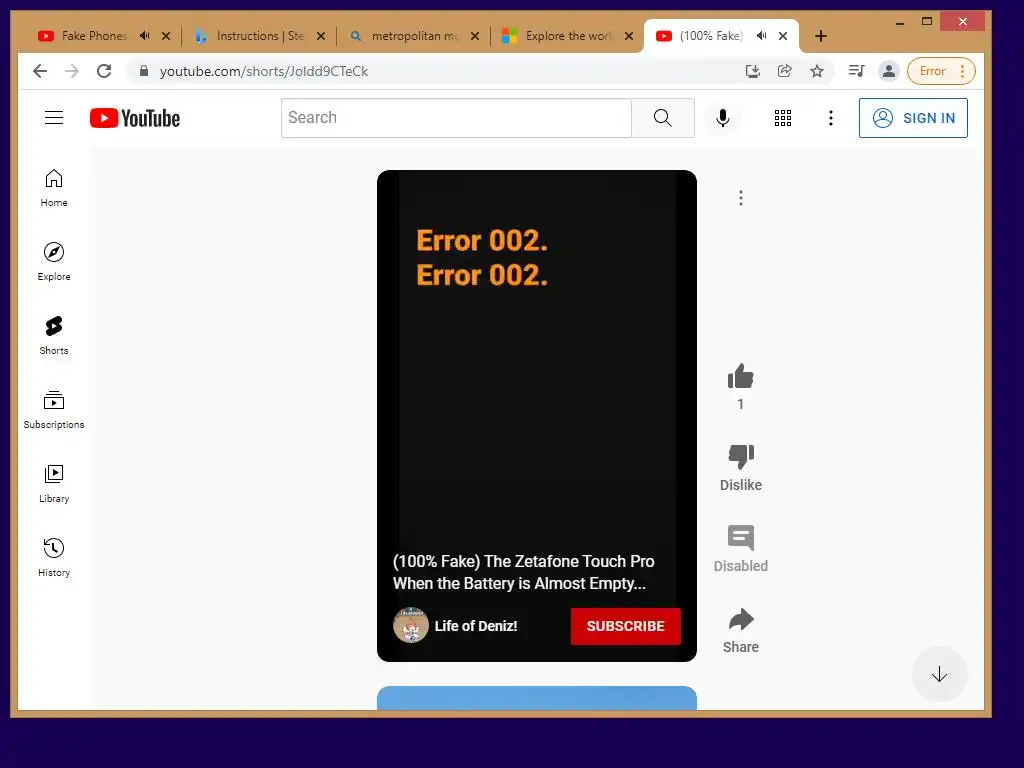This screenshot has height=768, width=1024.
Task: Close the Fake Phones tab
Action: 166,36
